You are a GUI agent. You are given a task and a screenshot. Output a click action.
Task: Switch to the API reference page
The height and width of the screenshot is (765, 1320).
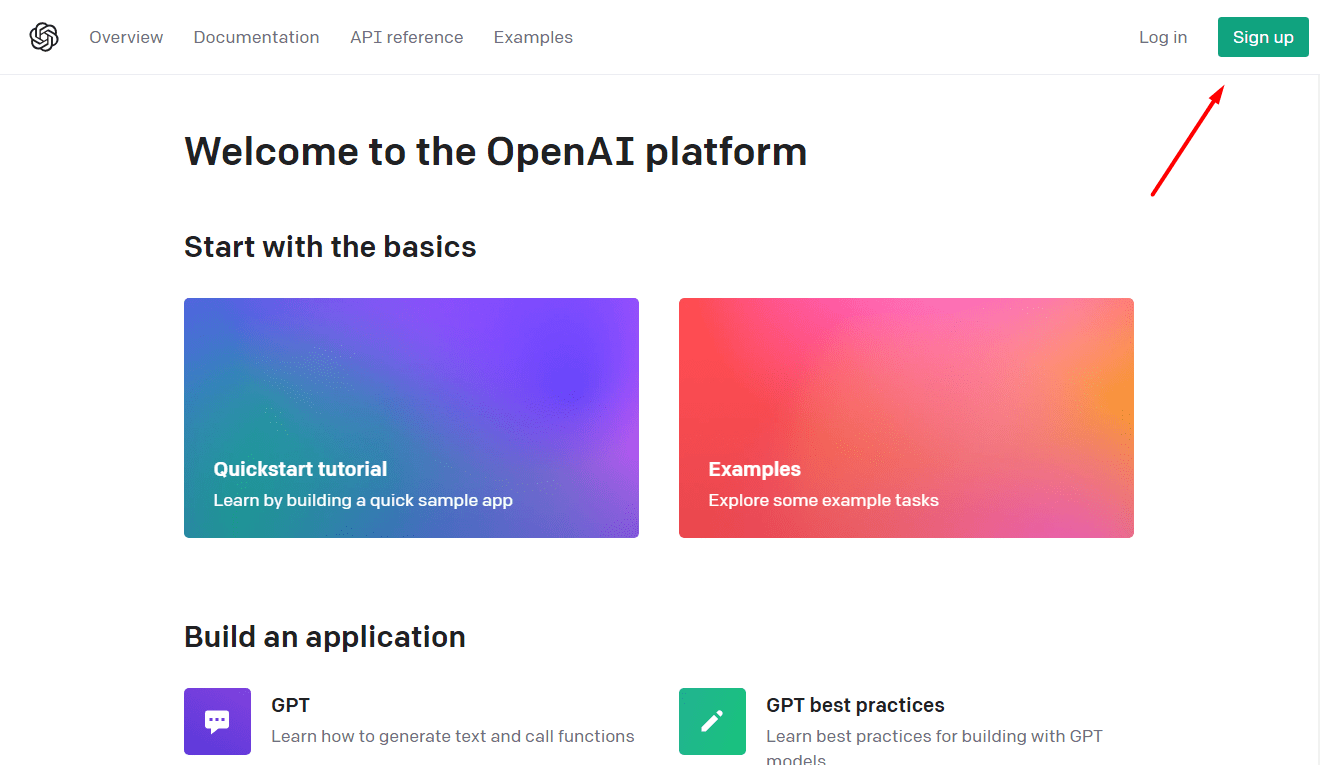point(406,37)
